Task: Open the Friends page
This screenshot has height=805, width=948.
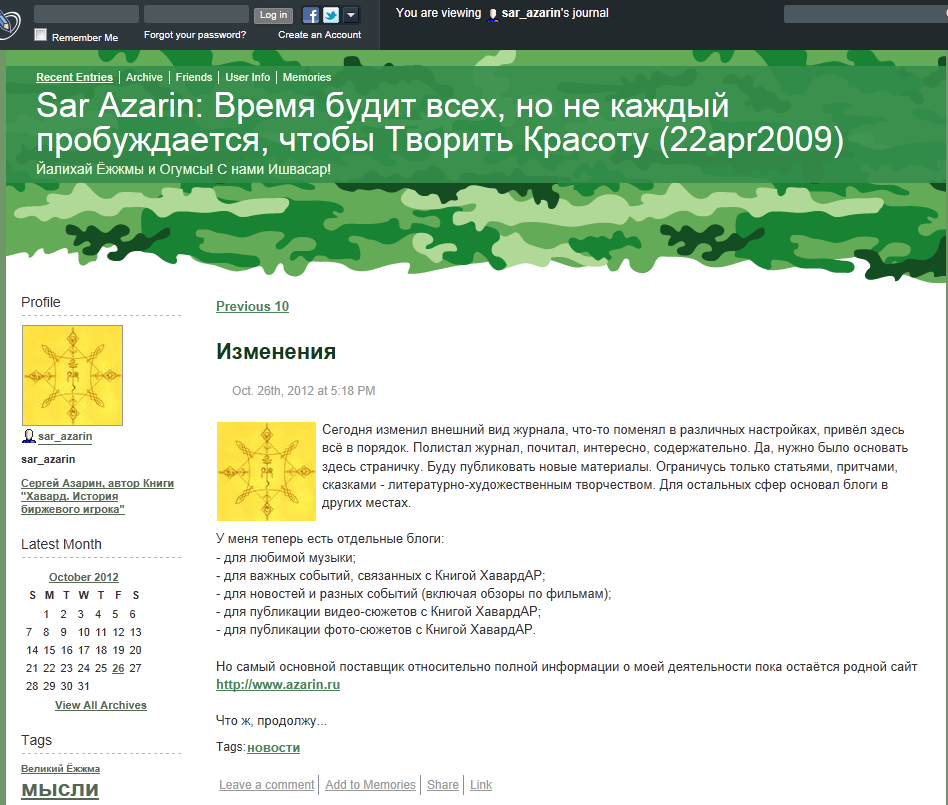Action: click(x=193, y=77)
